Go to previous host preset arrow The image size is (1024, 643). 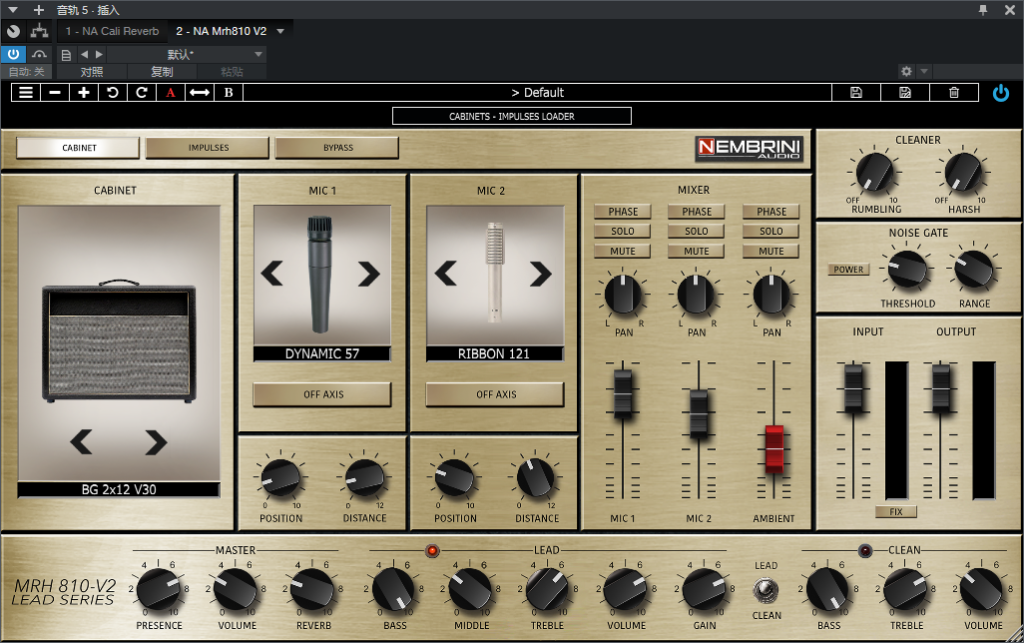(84, 54)
